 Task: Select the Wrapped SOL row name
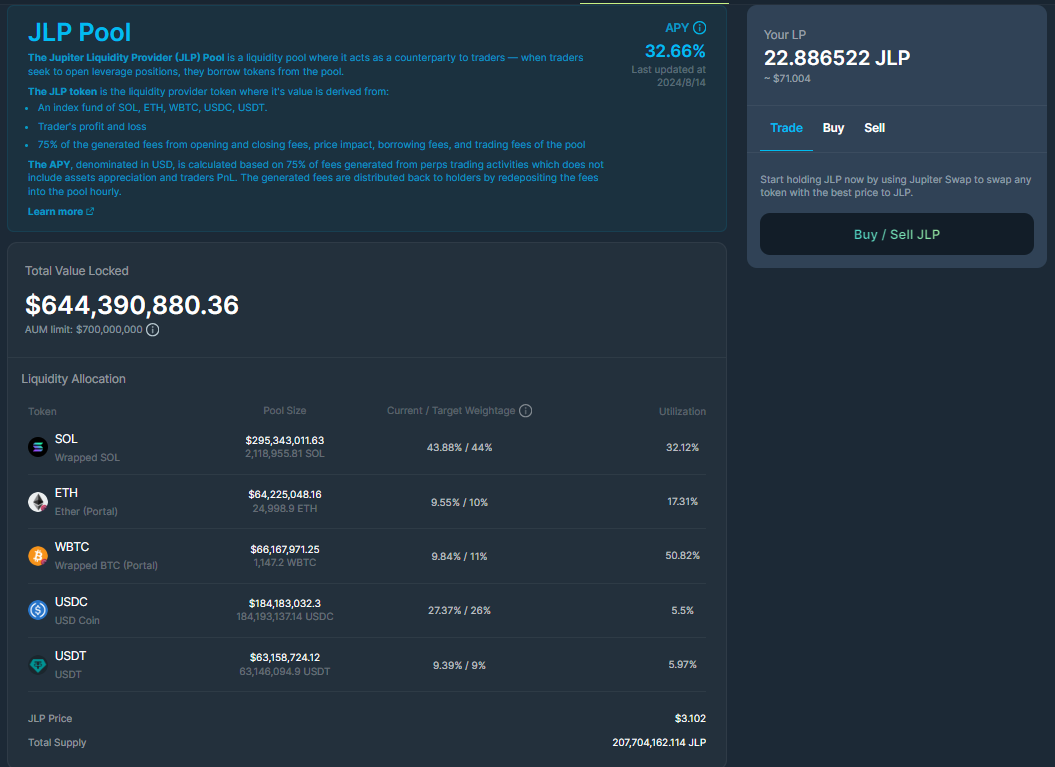[87, 457]
